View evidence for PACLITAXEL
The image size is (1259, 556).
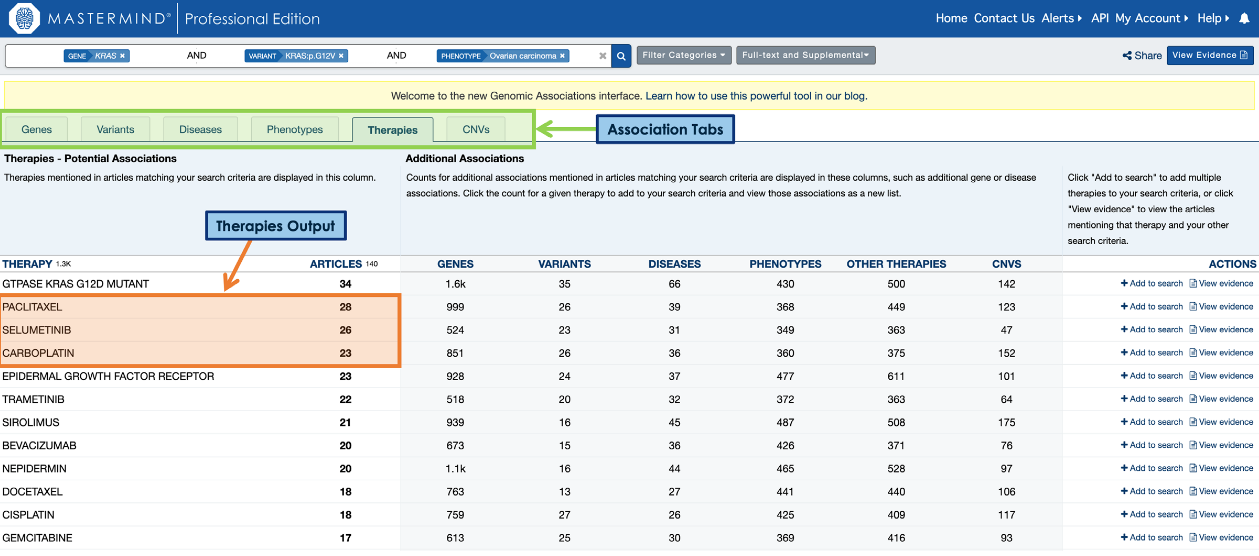point(1221,307)
